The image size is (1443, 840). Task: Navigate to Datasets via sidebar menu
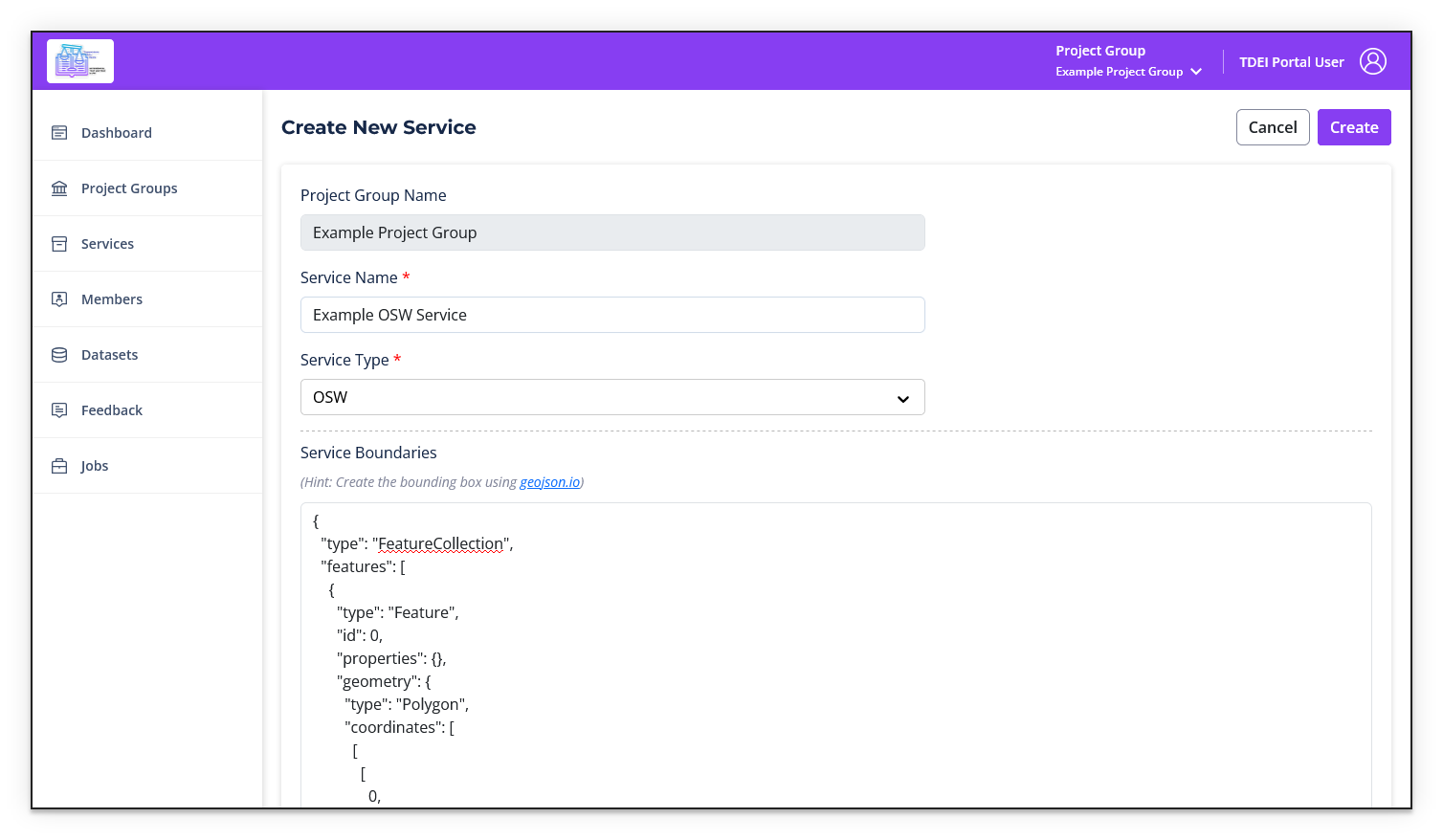click(x=109, y=354)
